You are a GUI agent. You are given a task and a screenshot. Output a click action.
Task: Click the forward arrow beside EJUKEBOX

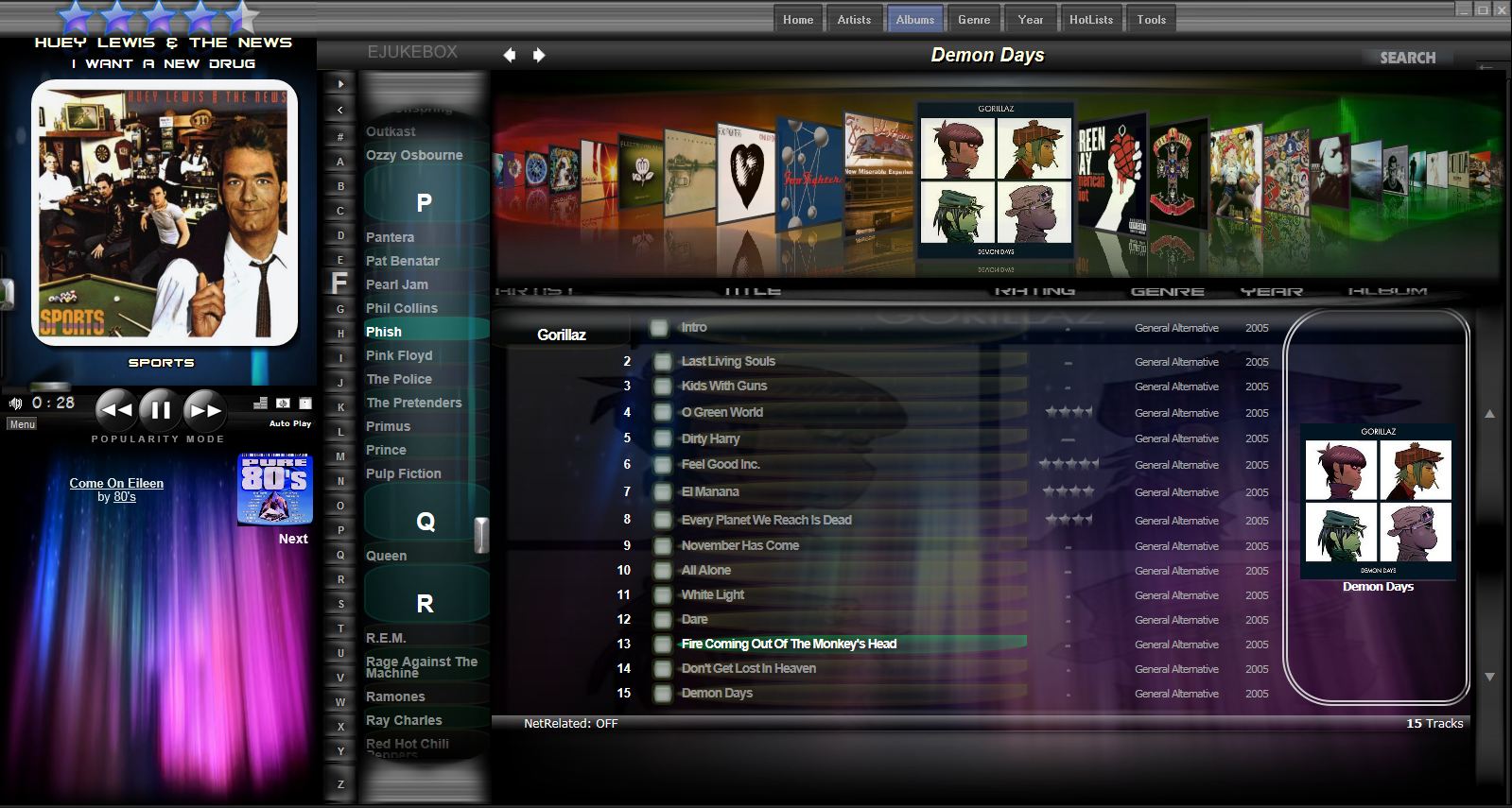click(x=539, y=55)
